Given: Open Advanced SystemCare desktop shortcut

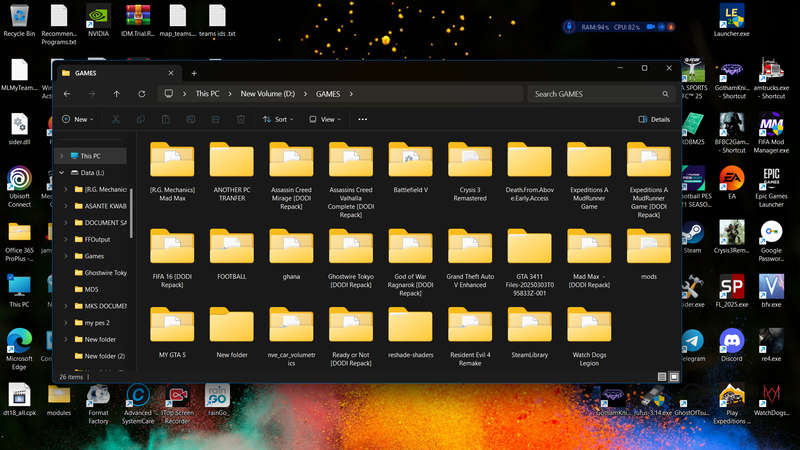Looking at the screenshot, I should [x=138, y=404].
